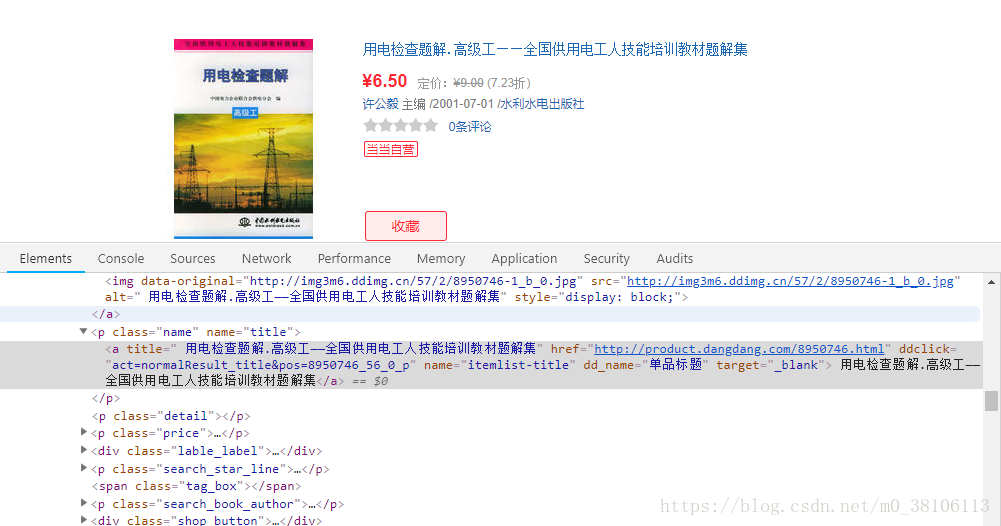Viewport: 1001px width, 526px height.
Task: Click the DevTools scrollbar thumb
Action: [991, 401]
